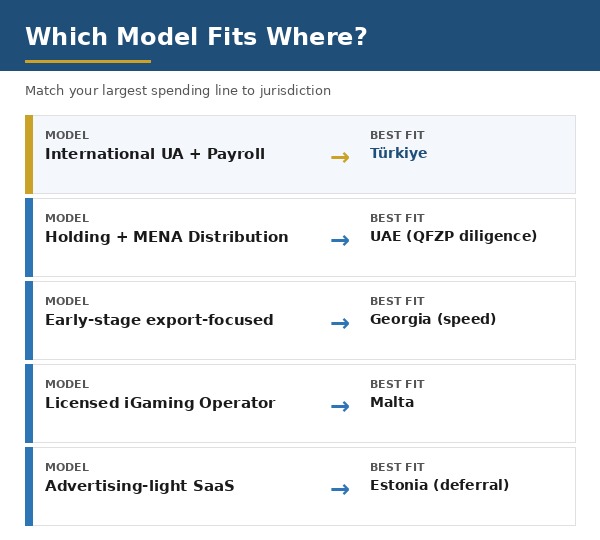Select the 'Holding + MENA Distribution' model text

(x=167, y=237)
